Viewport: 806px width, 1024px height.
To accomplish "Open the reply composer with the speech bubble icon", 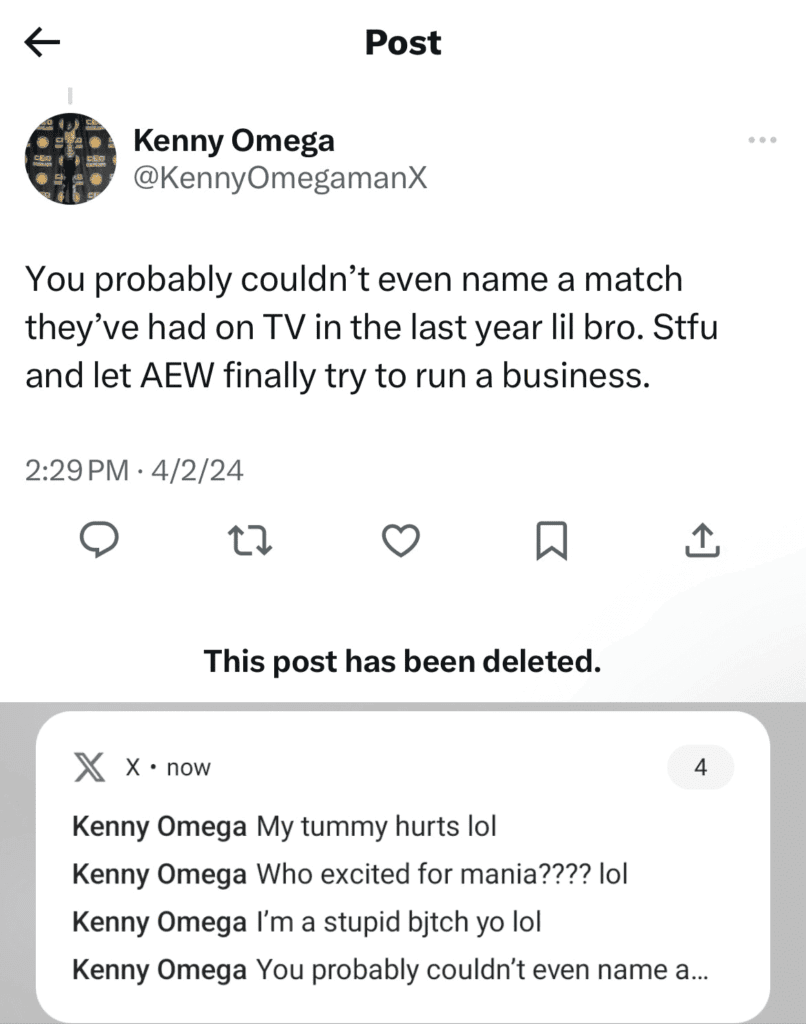I will coord(100,541).
